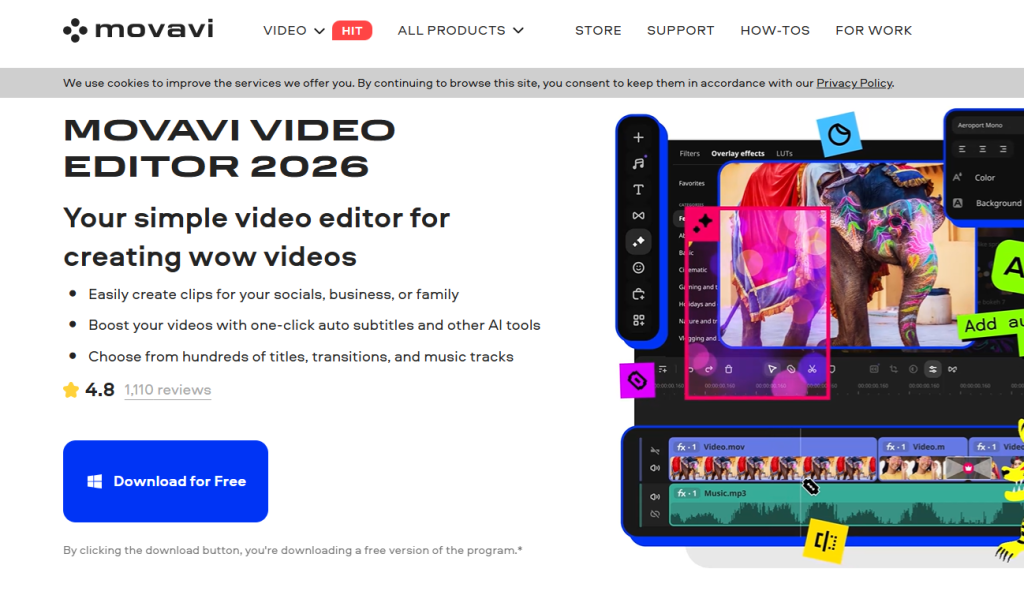The image size is (1024, 610).
Task: Click the smiley stickers icon
Action: (x=638, y=268)
